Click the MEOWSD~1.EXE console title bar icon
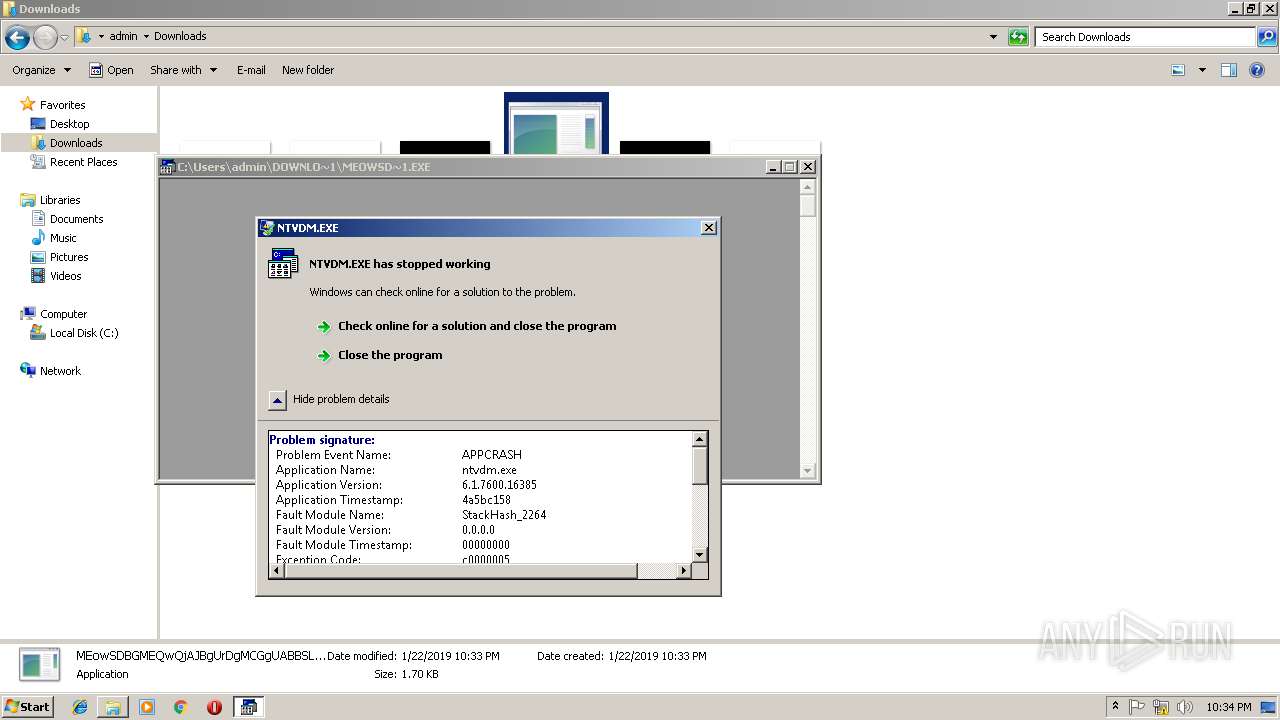 coord(169,167)
